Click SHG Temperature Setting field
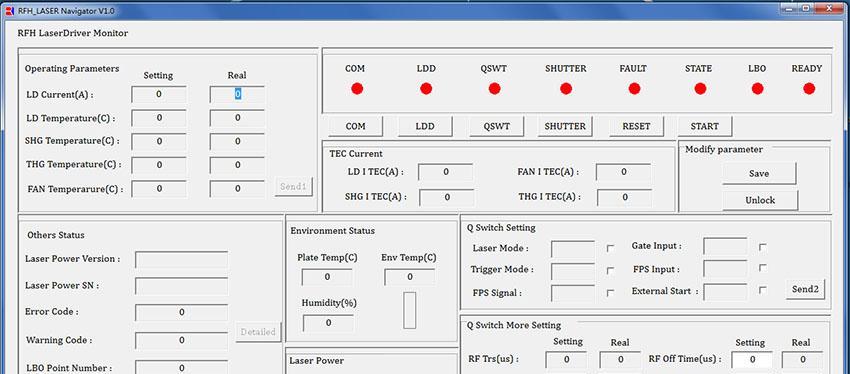 (x=159, y=141)
